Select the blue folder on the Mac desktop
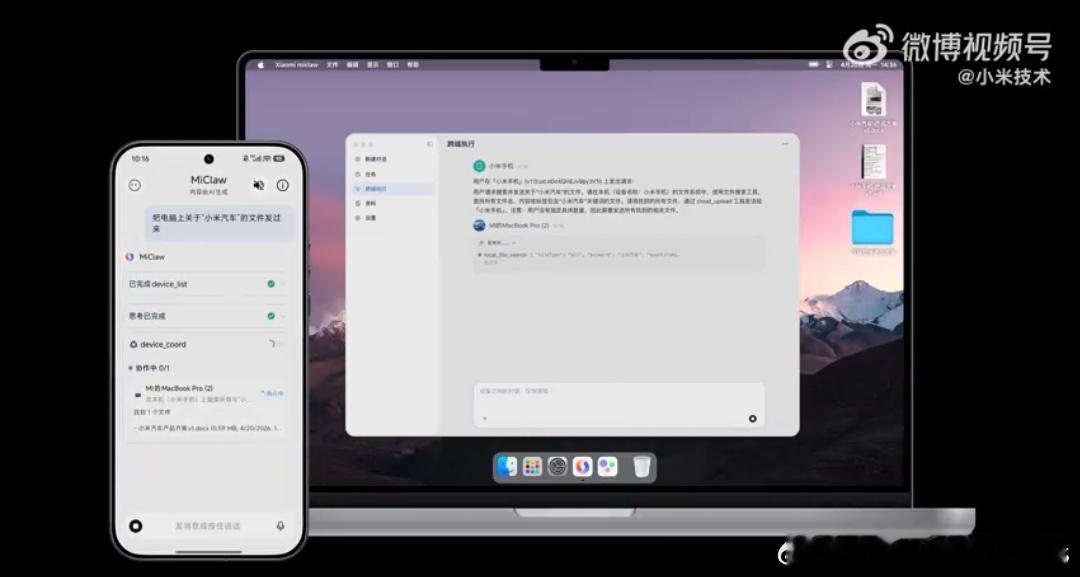This screenshot has width=1080, height=577. pos(873,227)
